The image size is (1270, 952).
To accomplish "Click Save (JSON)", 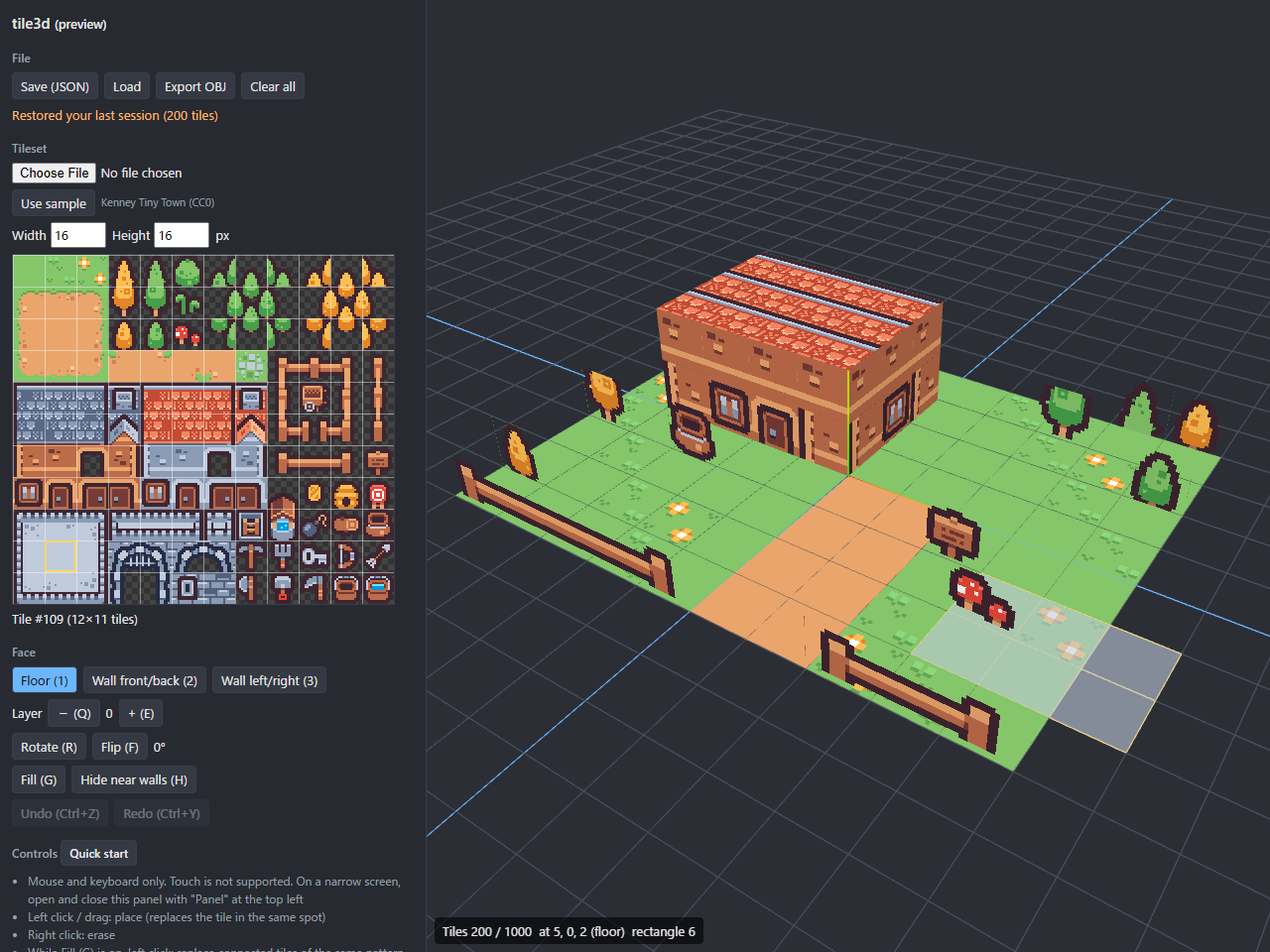I will (x=55, y=86).
